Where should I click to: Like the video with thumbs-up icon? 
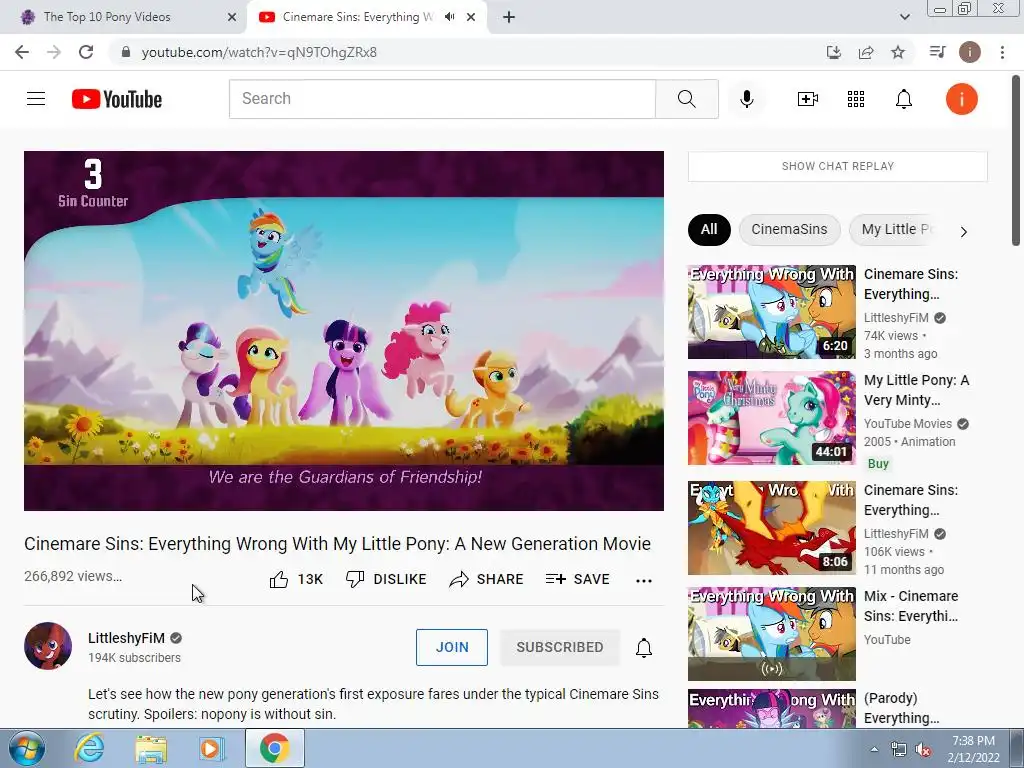(279, 579)
